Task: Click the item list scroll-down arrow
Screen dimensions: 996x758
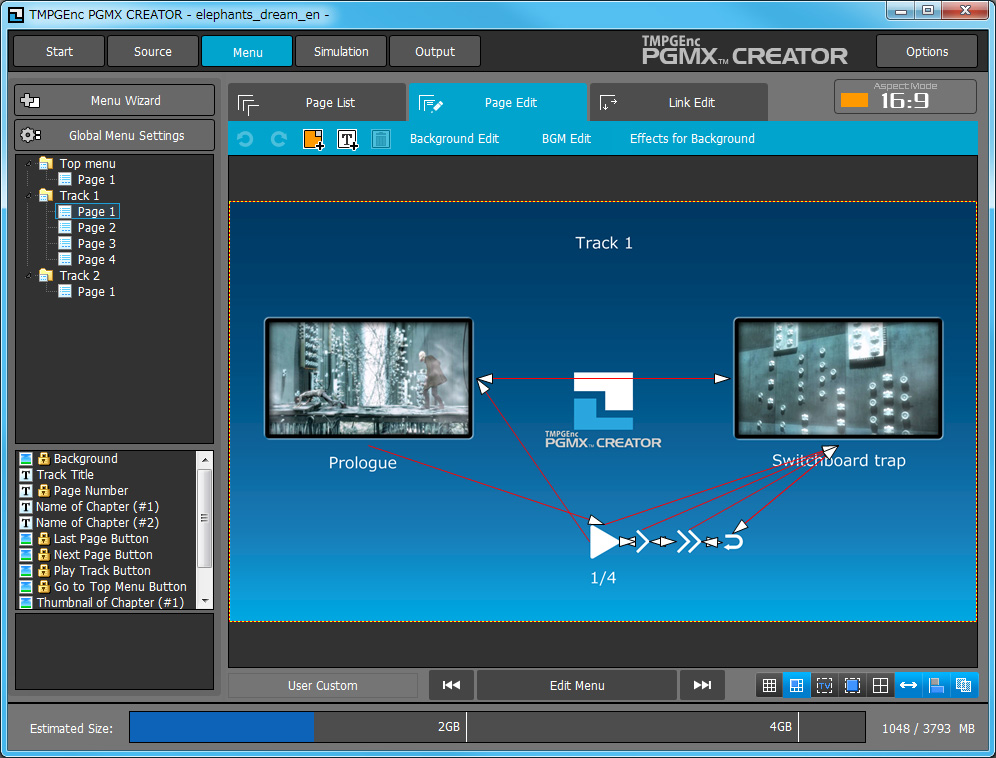Action: click(205, 600)
